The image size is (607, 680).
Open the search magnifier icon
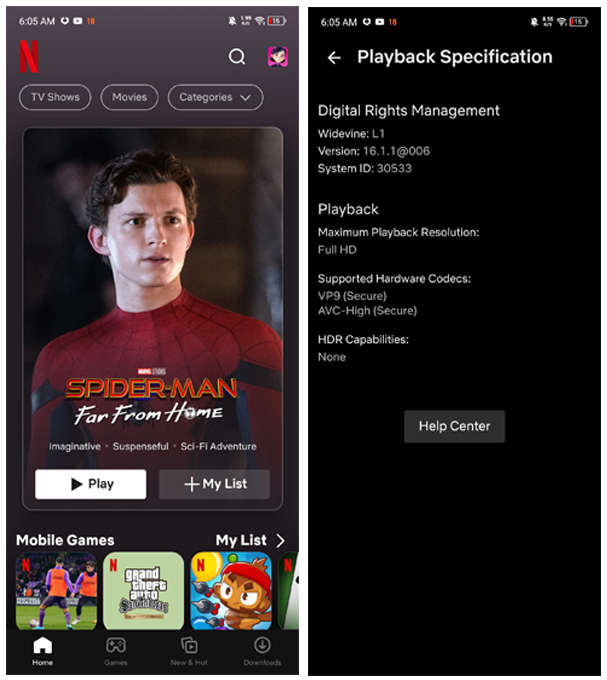pyautogui.click(x=237, y=56)
